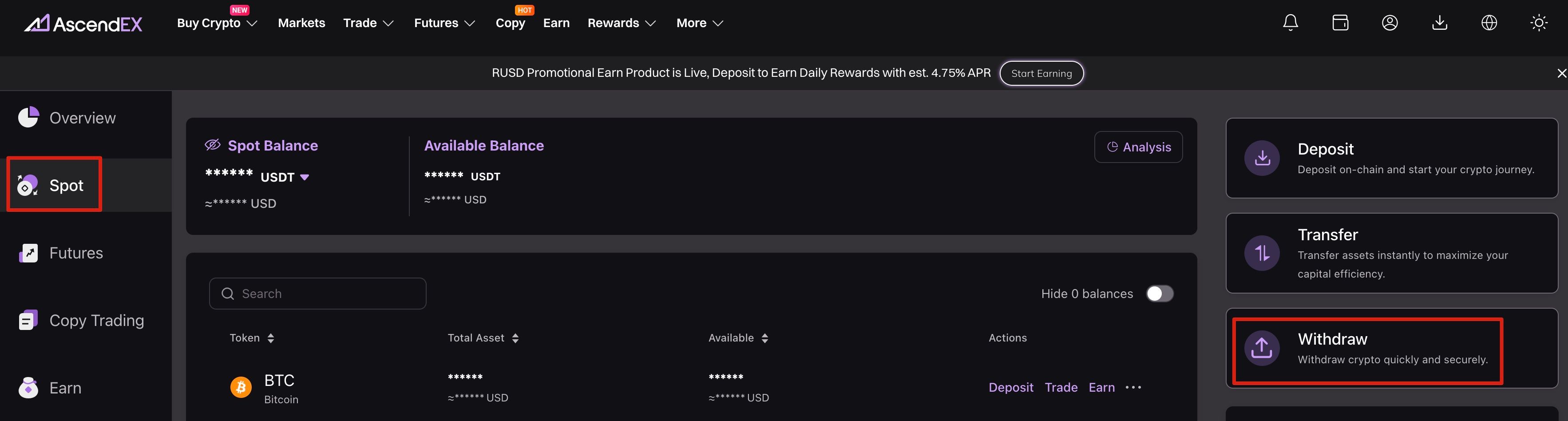Click the AscendEX logo

click(83, 24)
